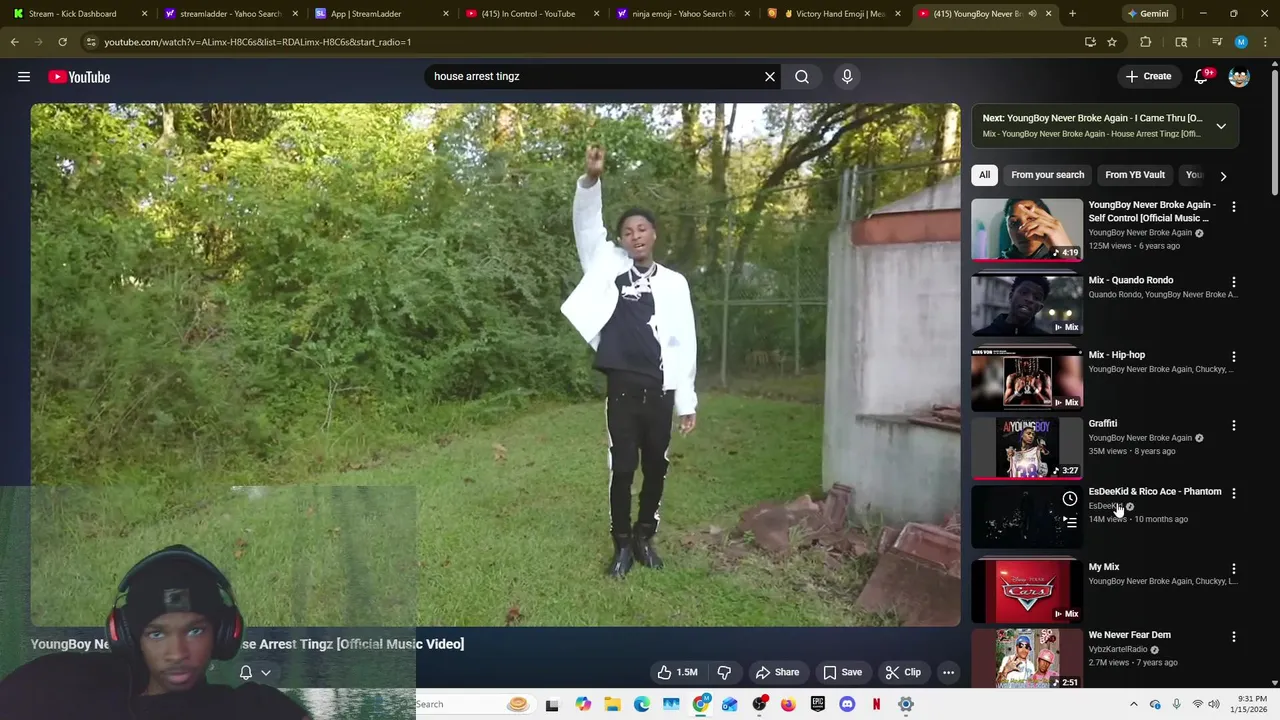Save the video to a playlist
Image resolution: width=1280 pixels, height=720 pixels.
tap(842, 672)
